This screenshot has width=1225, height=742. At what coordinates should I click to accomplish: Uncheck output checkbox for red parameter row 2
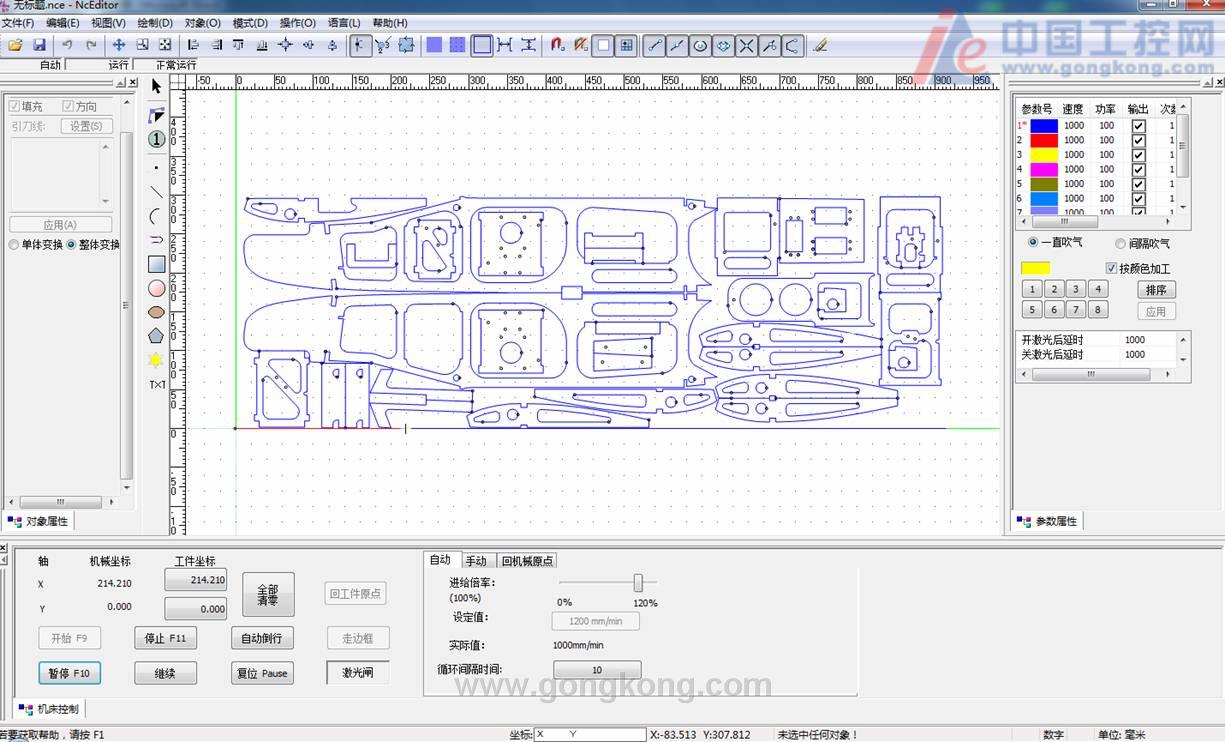pyautogui.click(x=1138, y=140)
